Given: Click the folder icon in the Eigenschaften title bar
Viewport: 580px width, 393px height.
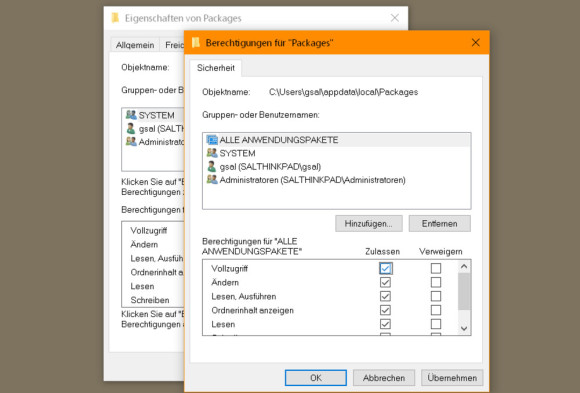Looking at the screenshot, I should point(115,18).
